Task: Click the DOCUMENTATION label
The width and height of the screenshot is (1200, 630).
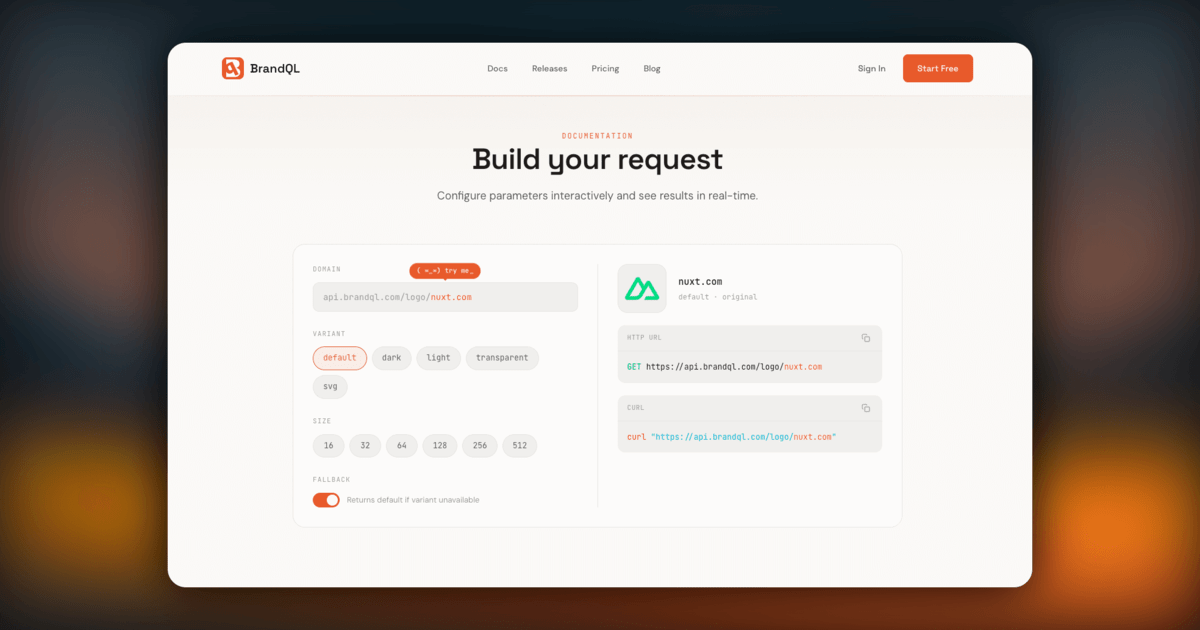Action: point(597,136)
